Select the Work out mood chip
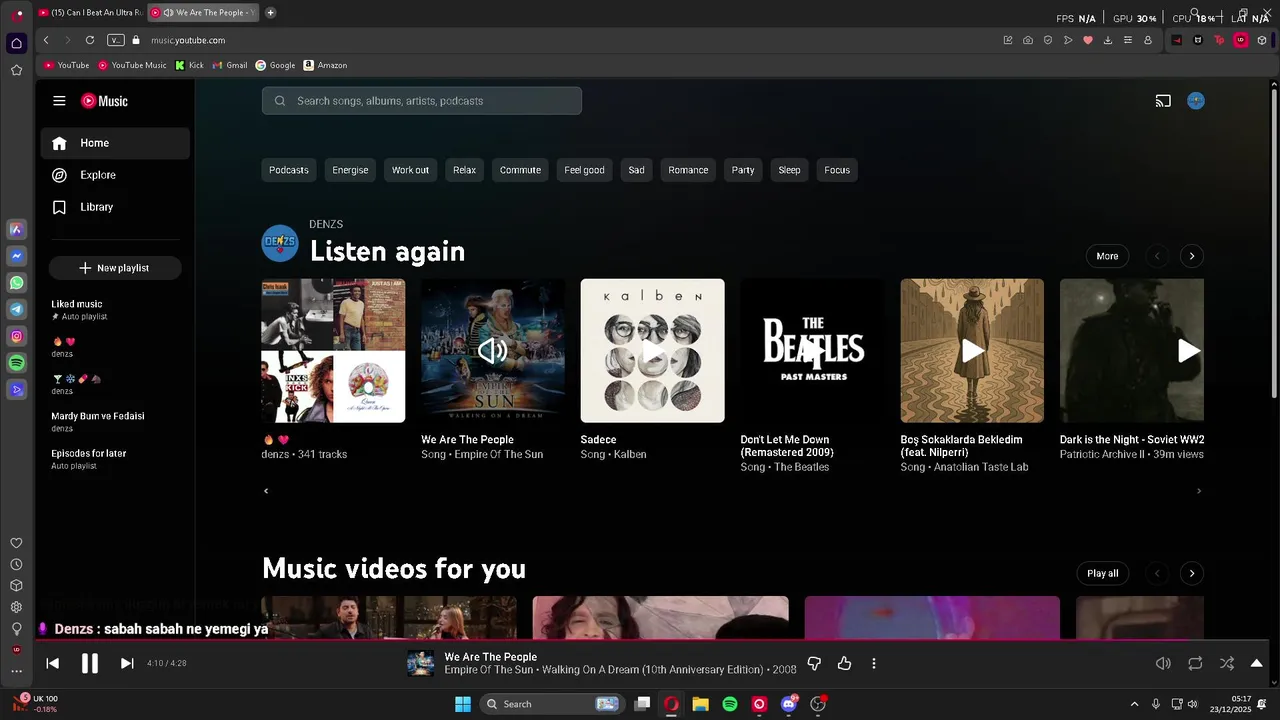The width and height of the screenshot is (1280, 720). point(410,170)
